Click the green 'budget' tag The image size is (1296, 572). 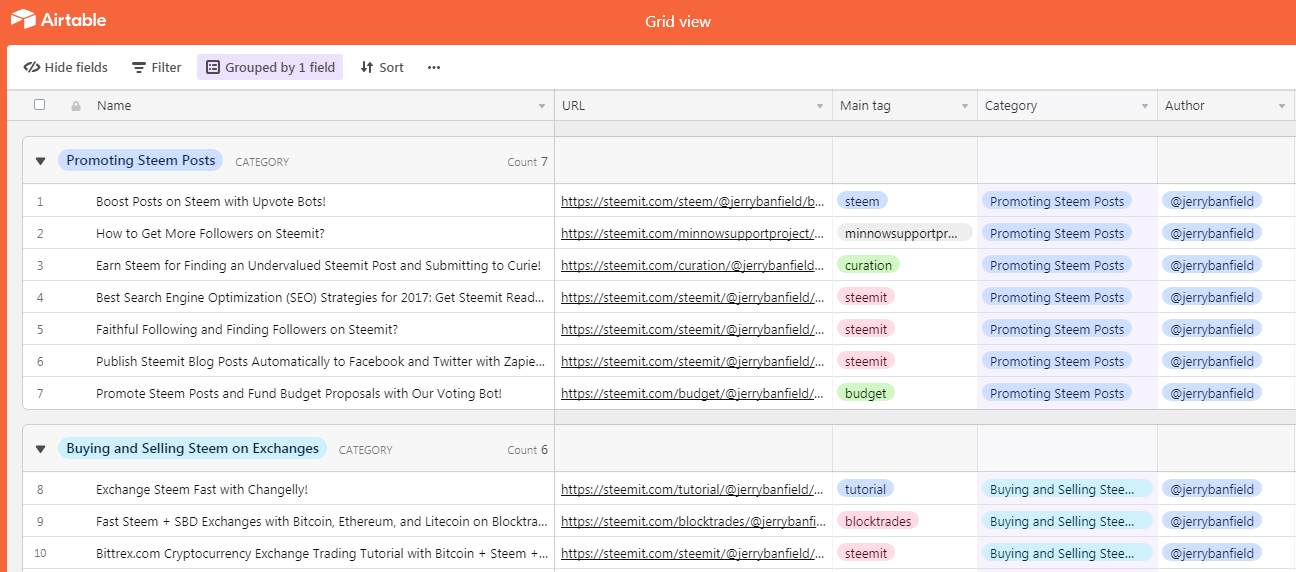pos(865,393)
